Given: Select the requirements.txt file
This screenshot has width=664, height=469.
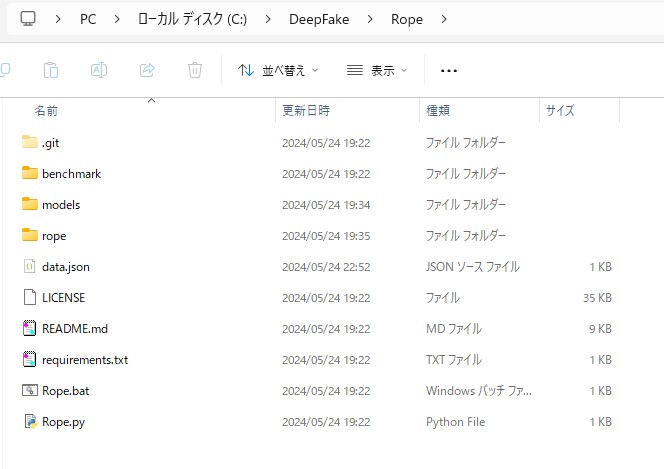Looking at the screenshot, I should (84, 360).
